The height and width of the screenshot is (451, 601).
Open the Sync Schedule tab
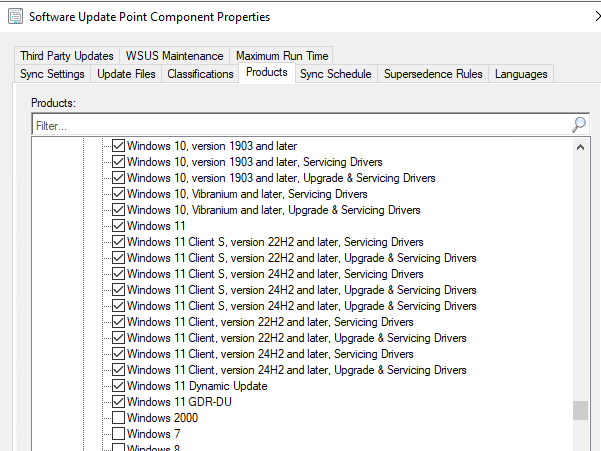pyautogui.click(x=335, y=74)
